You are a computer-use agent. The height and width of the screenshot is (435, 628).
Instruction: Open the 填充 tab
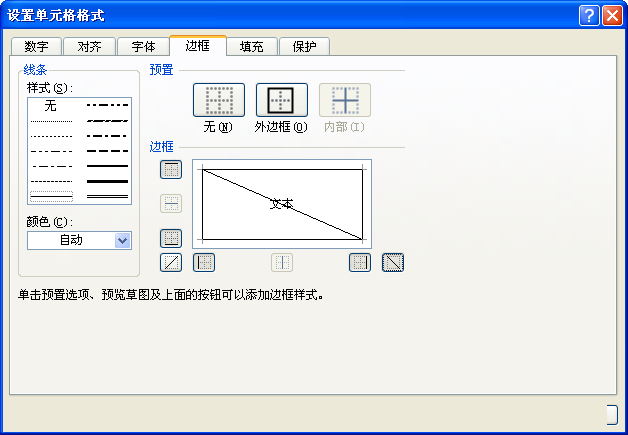point(252,46)
